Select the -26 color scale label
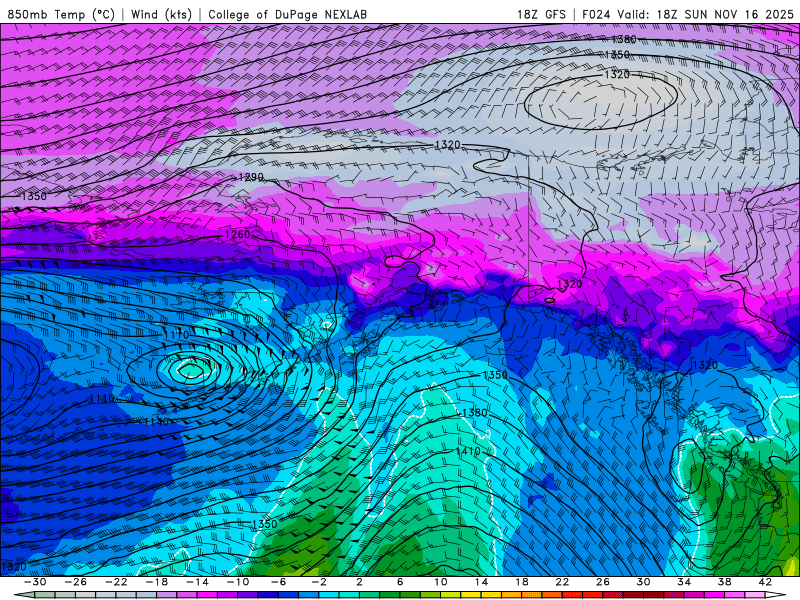This screenshot has width=800, height=600. [76, 582]
